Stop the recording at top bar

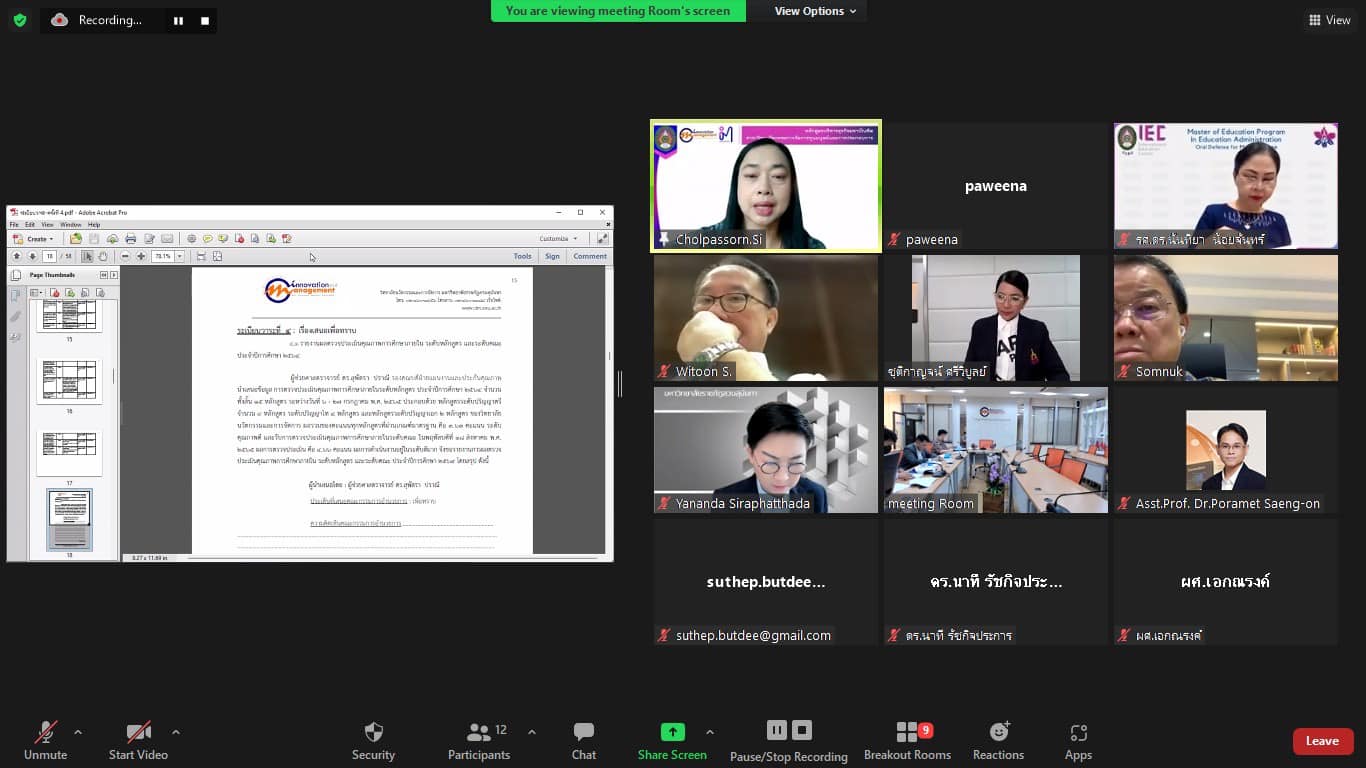coord(205,20)
